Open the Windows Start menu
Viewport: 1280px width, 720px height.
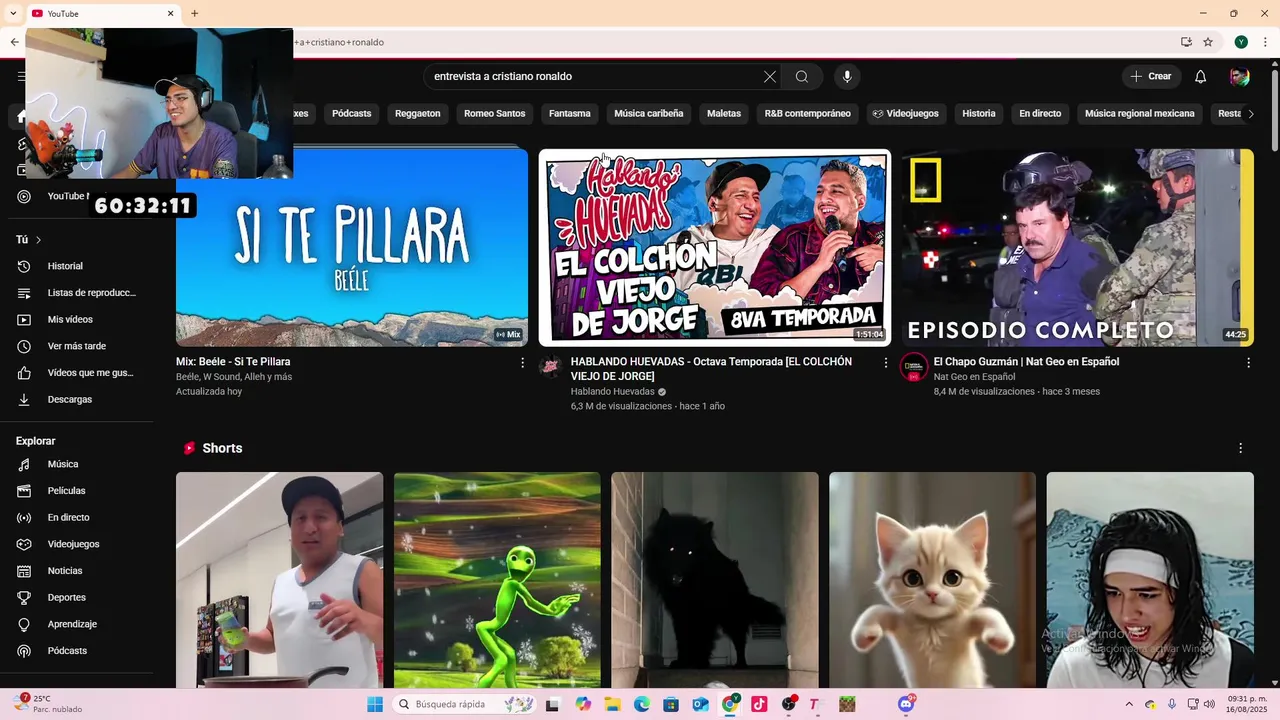pos(375,705)
